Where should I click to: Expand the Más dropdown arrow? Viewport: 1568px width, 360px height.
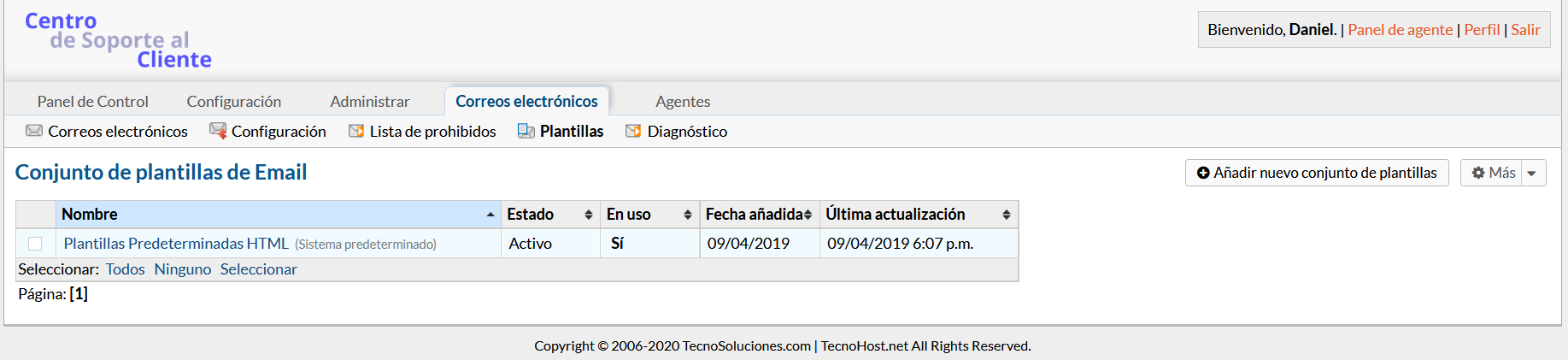(1532, 173)
